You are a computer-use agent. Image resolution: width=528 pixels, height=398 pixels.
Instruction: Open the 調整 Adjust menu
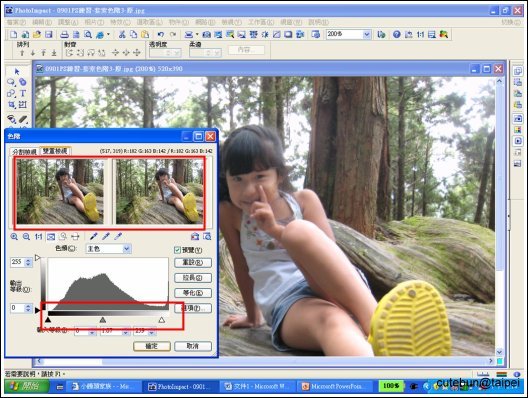tap(68, 22)
